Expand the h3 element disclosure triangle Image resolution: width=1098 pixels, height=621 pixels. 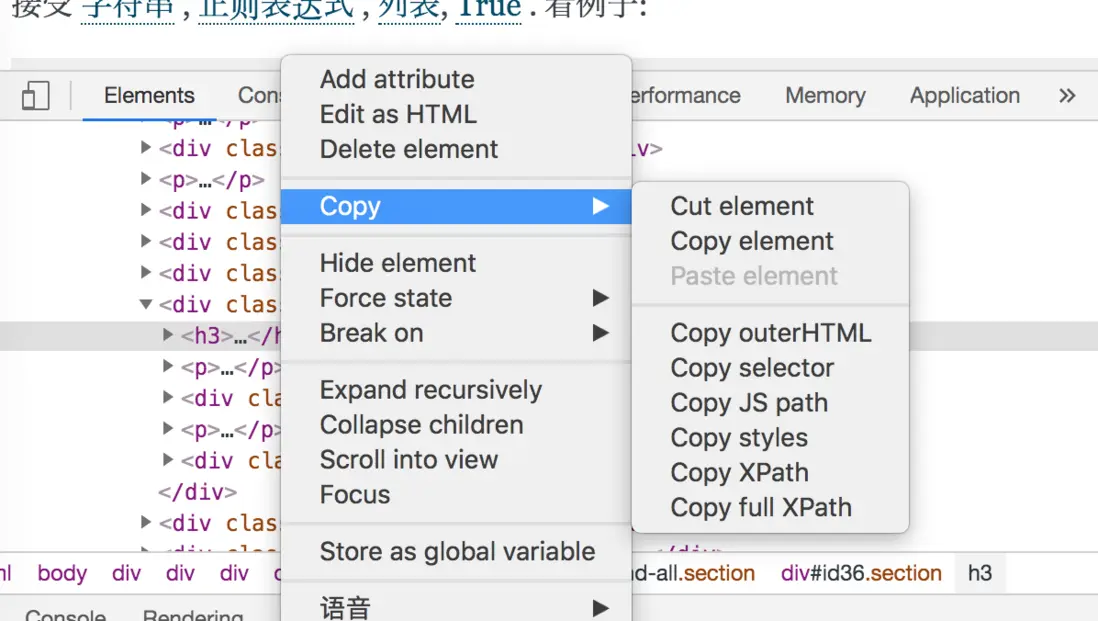168,336
